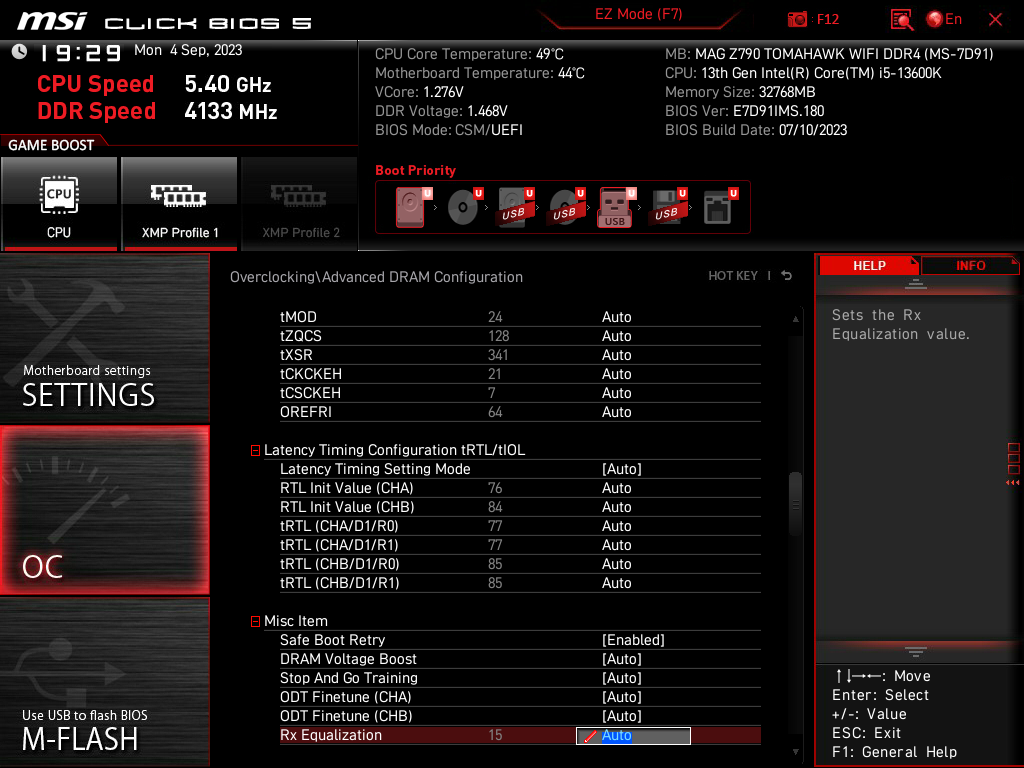The width and height of the screenshot is (1024, 768).
Task: Select the tRTL (CHB/D1/R1) row
Action: 520,583
